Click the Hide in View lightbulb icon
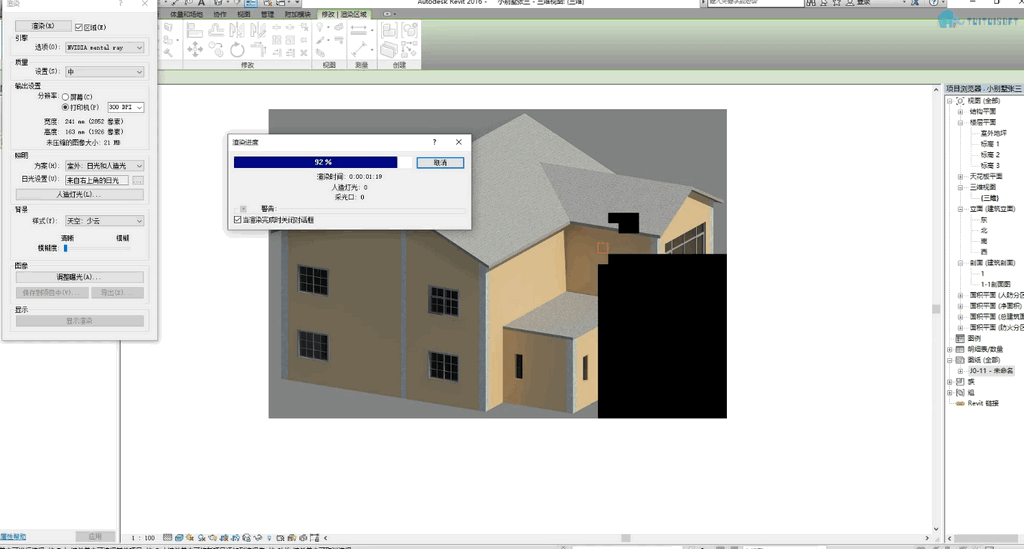This screenshot has height=549, width=1024. click(x=319, y=27)
